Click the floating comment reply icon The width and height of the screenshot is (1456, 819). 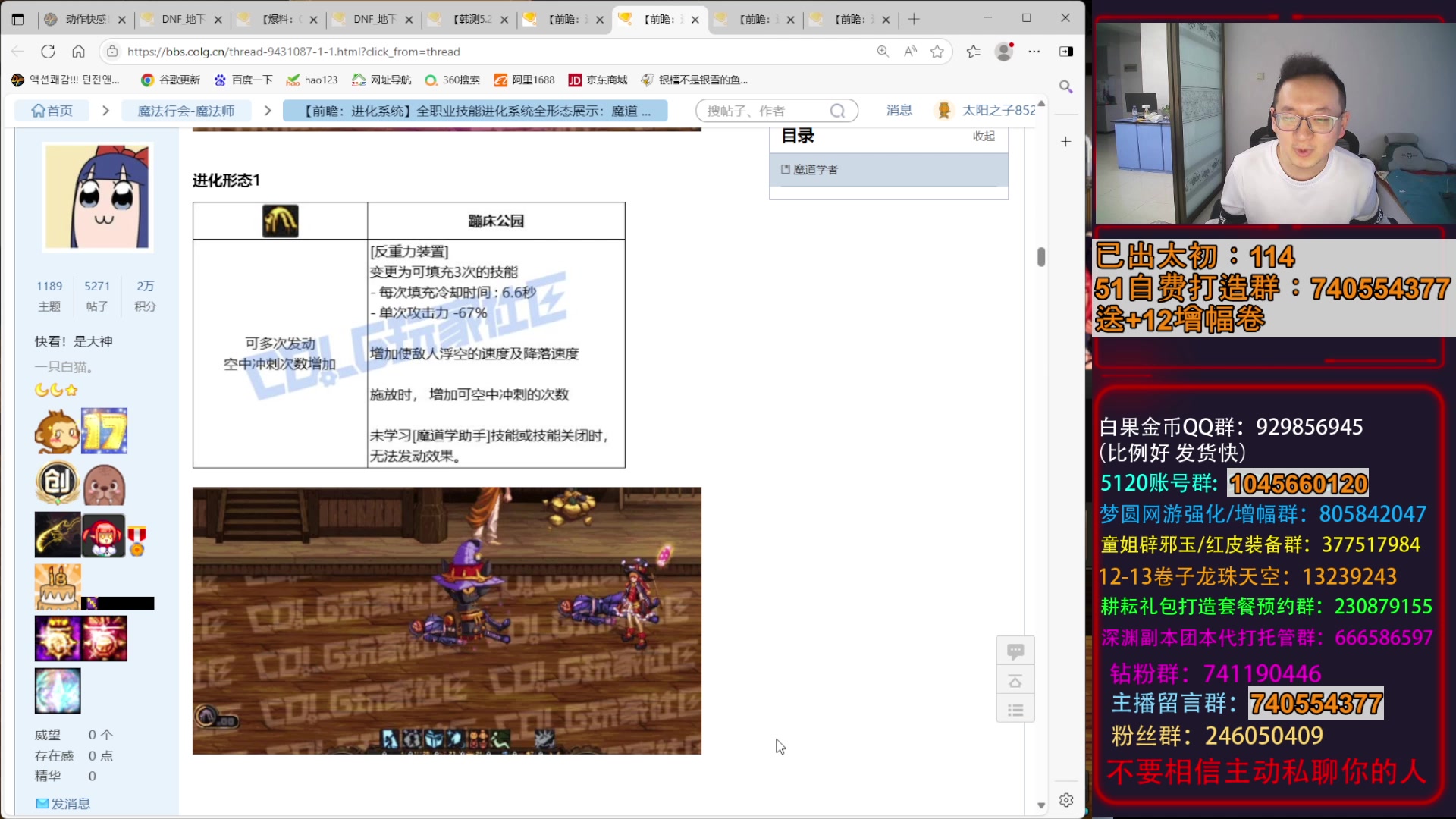point(1015,651)
